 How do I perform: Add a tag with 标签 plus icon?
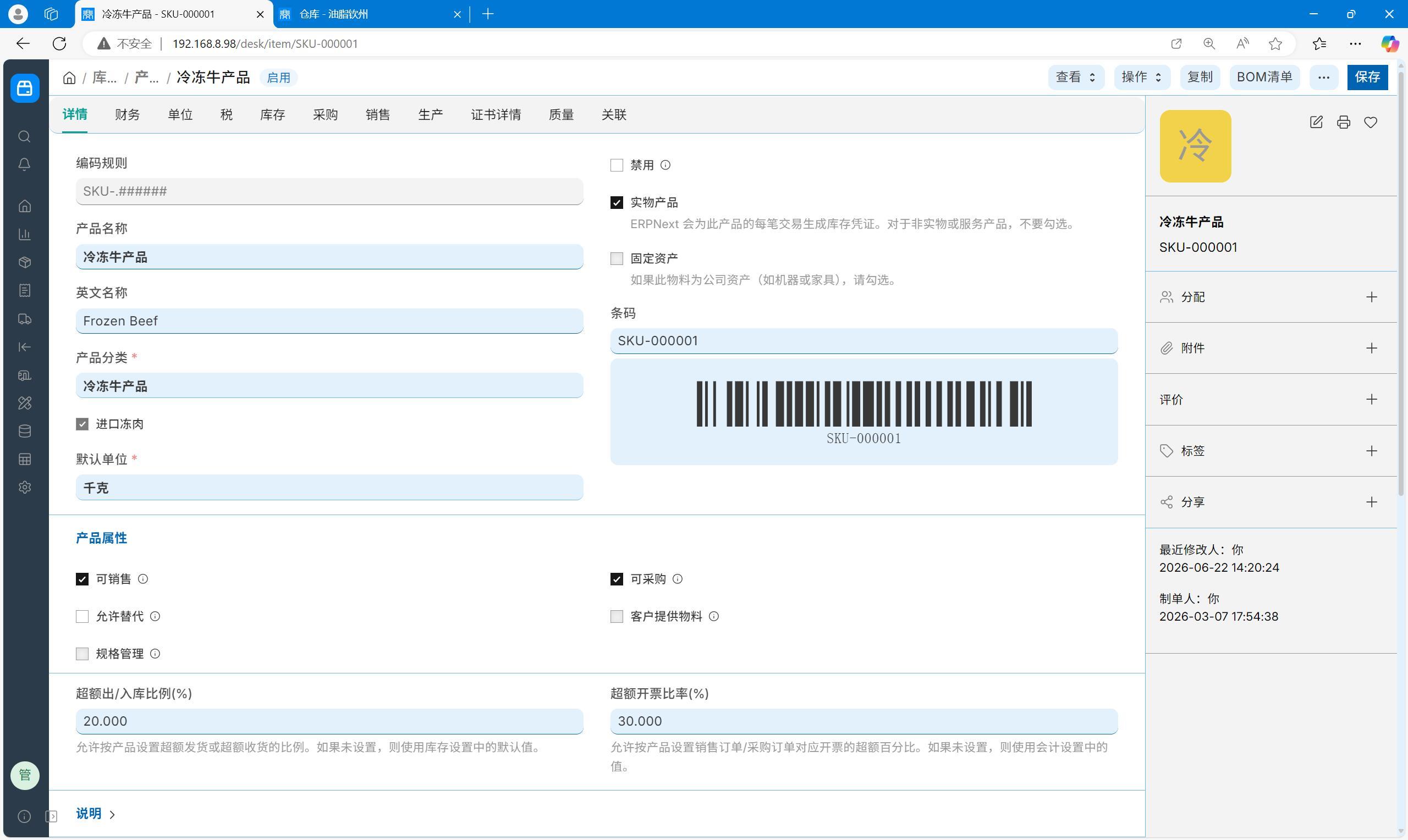(1371, 451)
